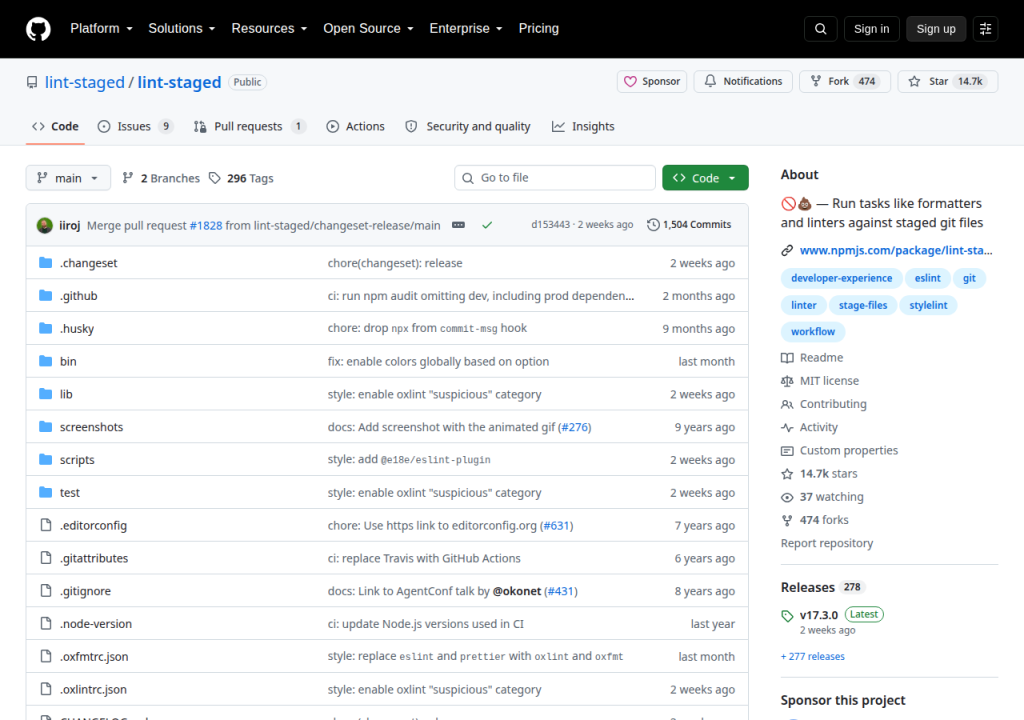Screen dimensions: 1024x720
Task: Click the .gitattributes file icon
Action: coord(46,557)
